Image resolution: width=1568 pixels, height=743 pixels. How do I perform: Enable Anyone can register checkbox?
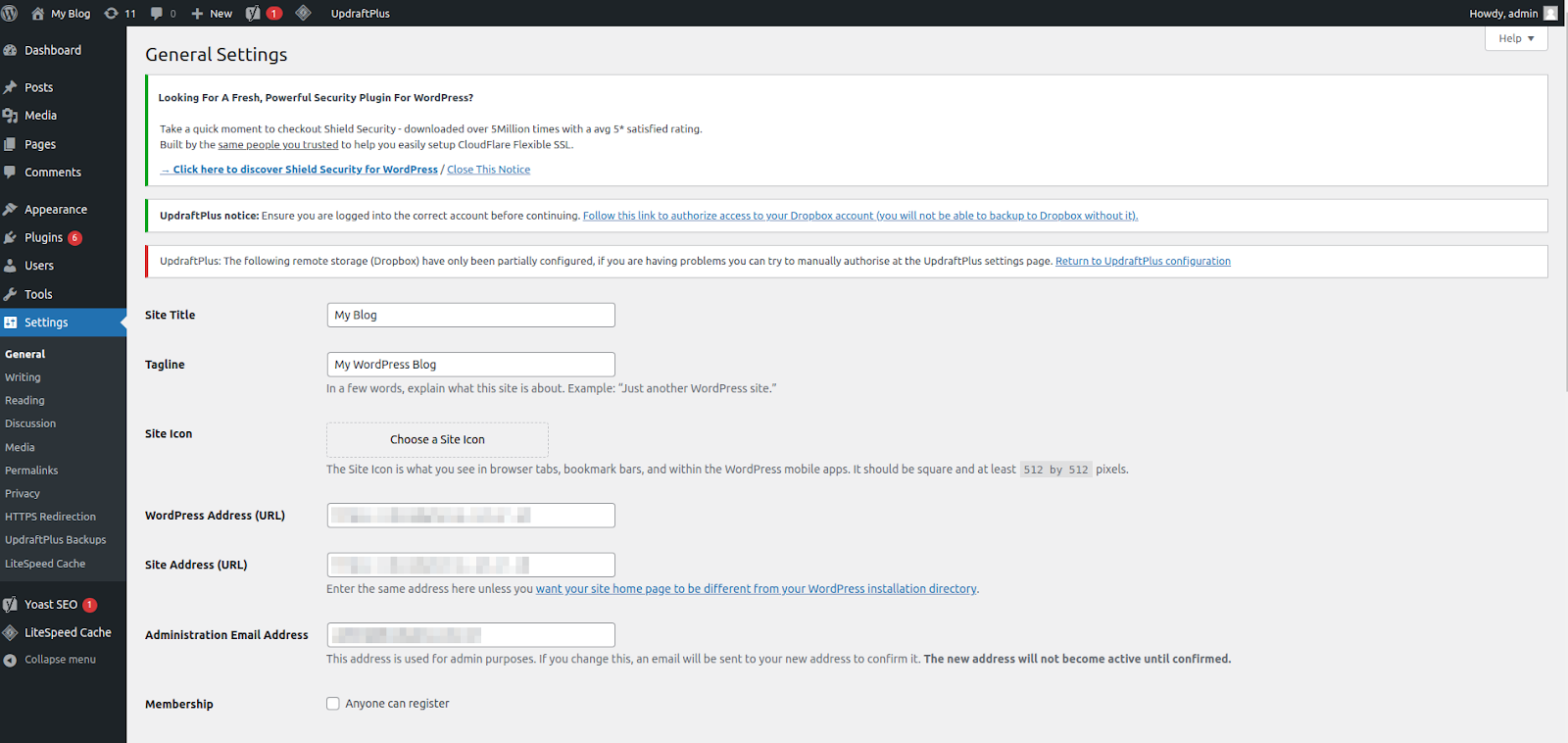333,704
